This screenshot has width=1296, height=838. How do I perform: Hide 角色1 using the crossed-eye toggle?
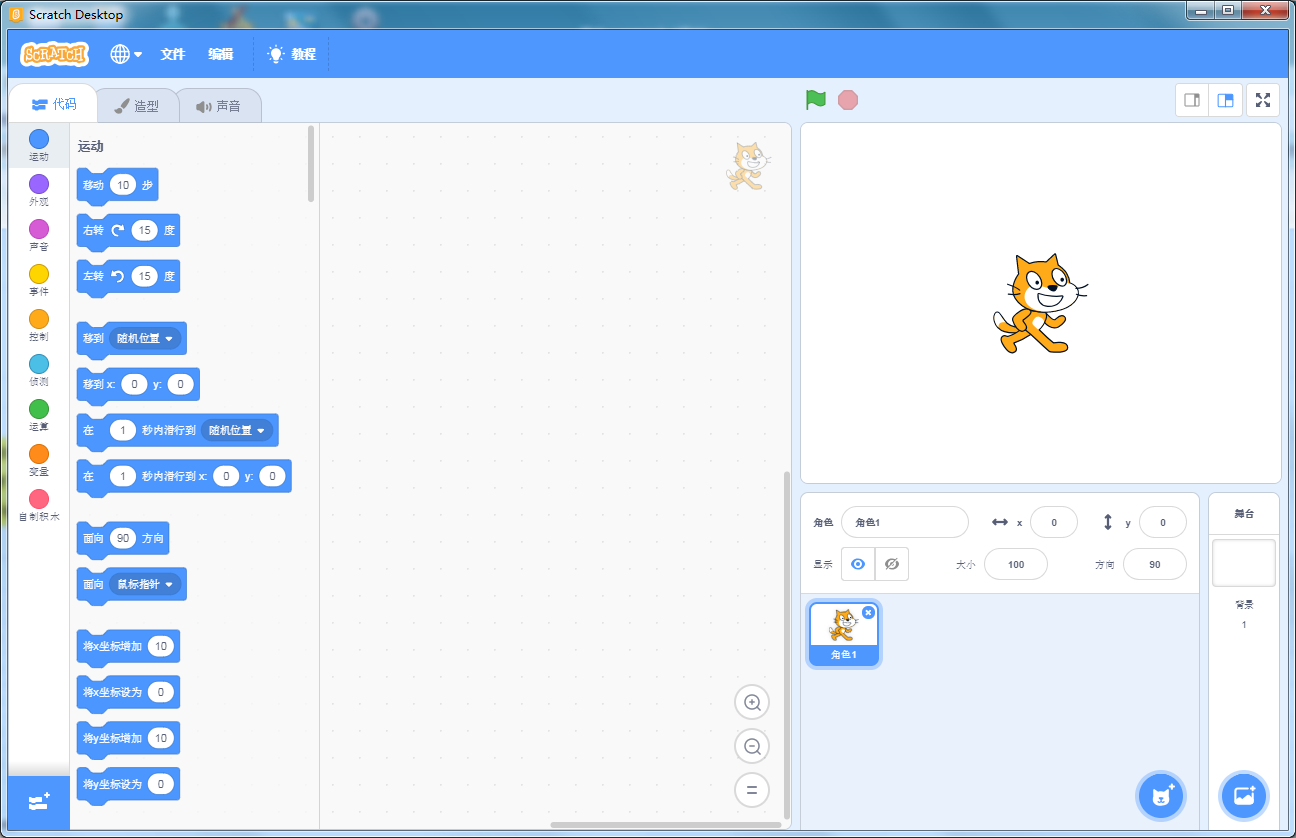point(891,564)
